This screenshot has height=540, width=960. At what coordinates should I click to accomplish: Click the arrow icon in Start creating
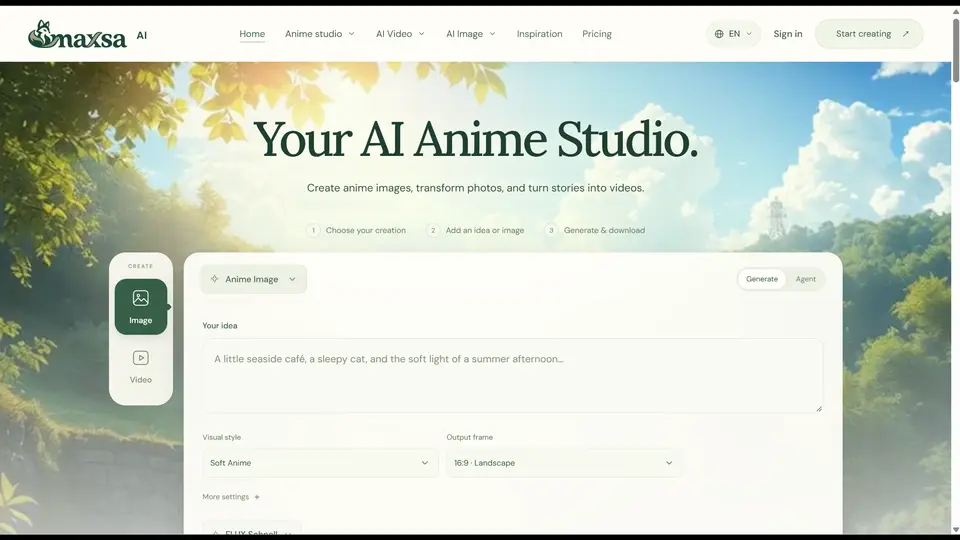906,34
